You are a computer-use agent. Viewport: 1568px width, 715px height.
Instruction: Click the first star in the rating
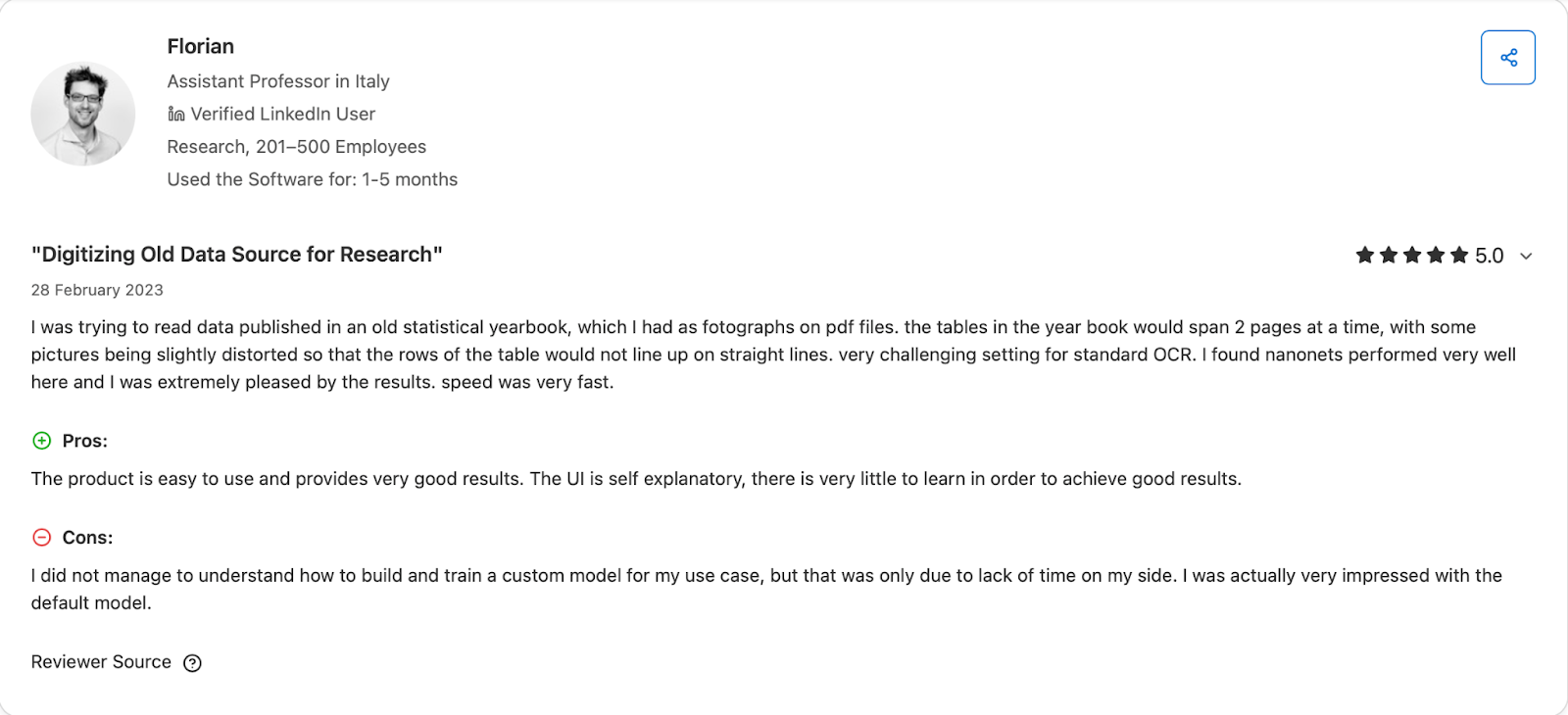[x=1364, y=256]
